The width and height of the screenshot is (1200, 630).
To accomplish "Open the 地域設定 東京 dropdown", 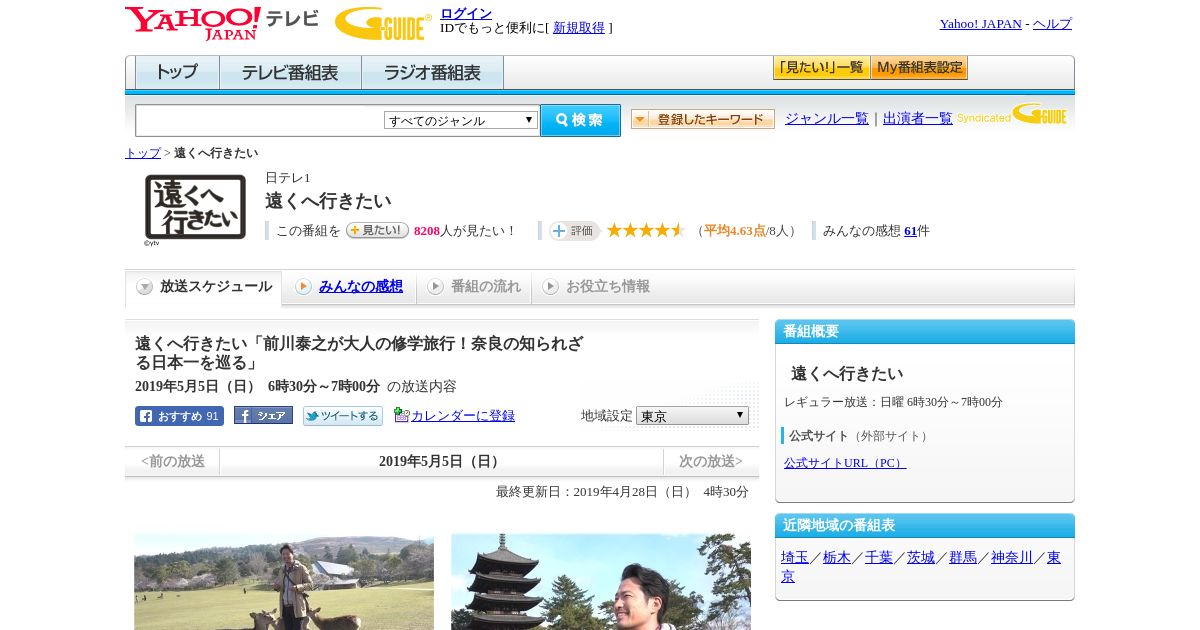I will pyautogui.click(x=692, y=415).
